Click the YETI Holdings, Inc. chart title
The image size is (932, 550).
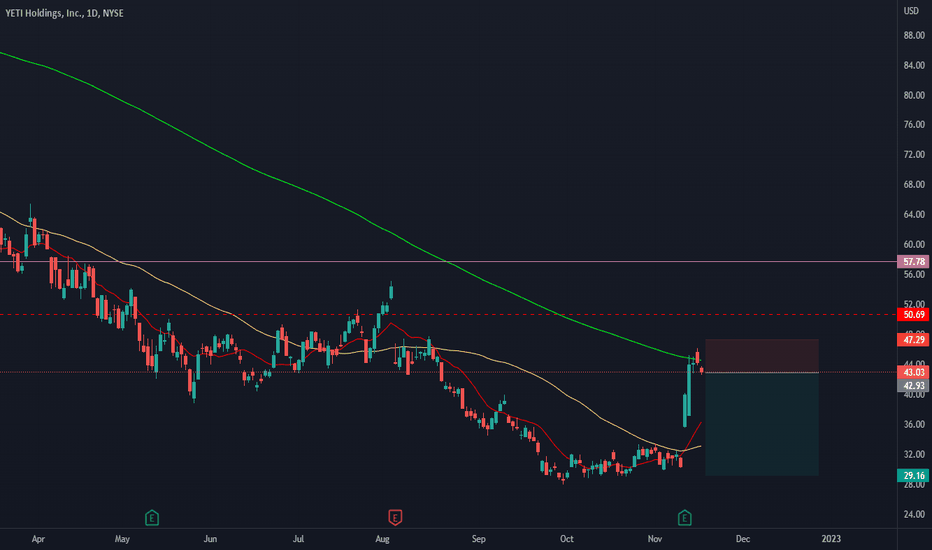(64, 13)
